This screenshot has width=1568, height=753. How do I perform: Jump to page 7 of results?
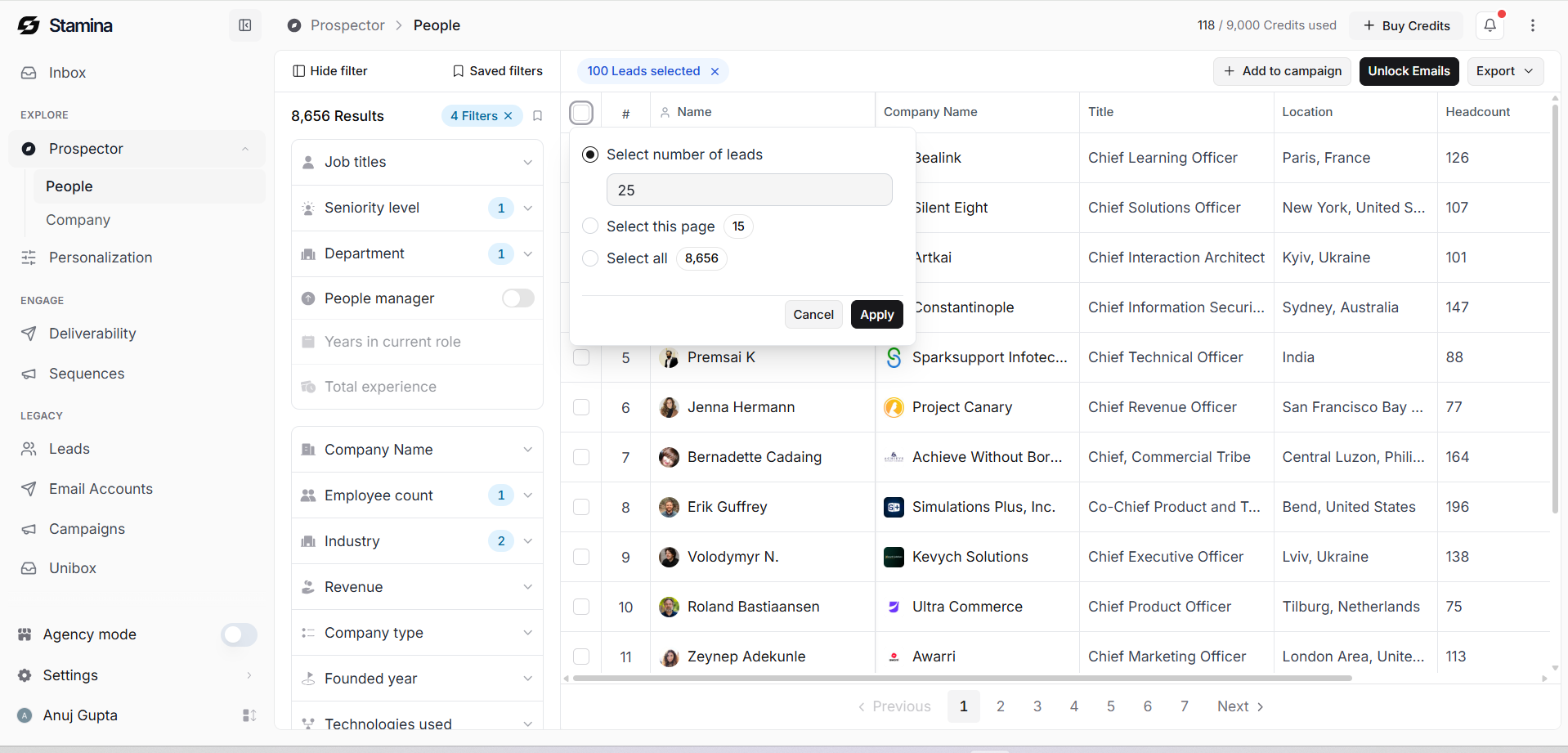click(x=1185, y=706)
